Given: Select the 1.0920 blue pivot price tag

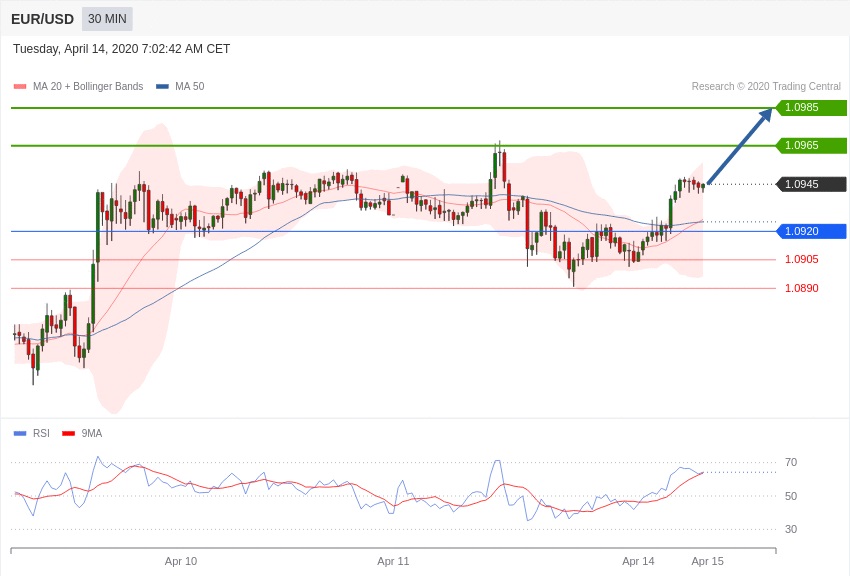Looking at the screenshot, I should [811, 231].
